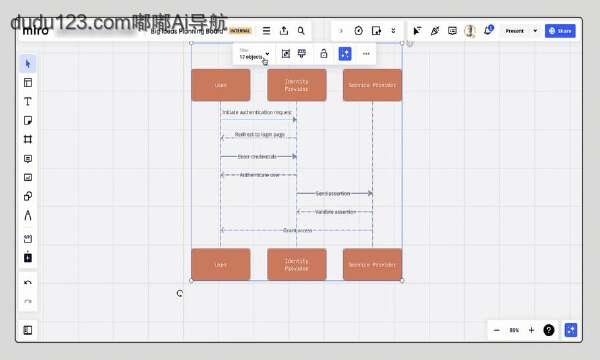Click the blue Share button

(x=560, y=31)
